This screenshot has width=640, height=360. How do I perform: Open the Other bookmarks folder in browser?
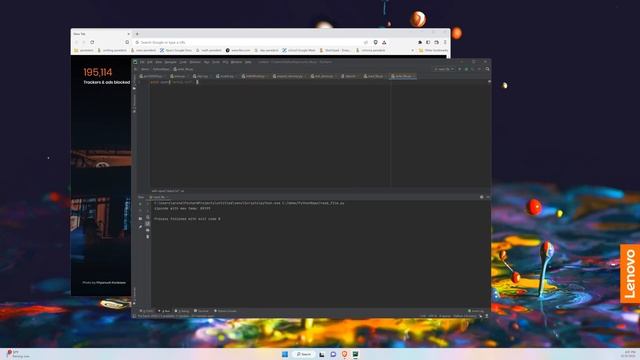pos(433,50)
